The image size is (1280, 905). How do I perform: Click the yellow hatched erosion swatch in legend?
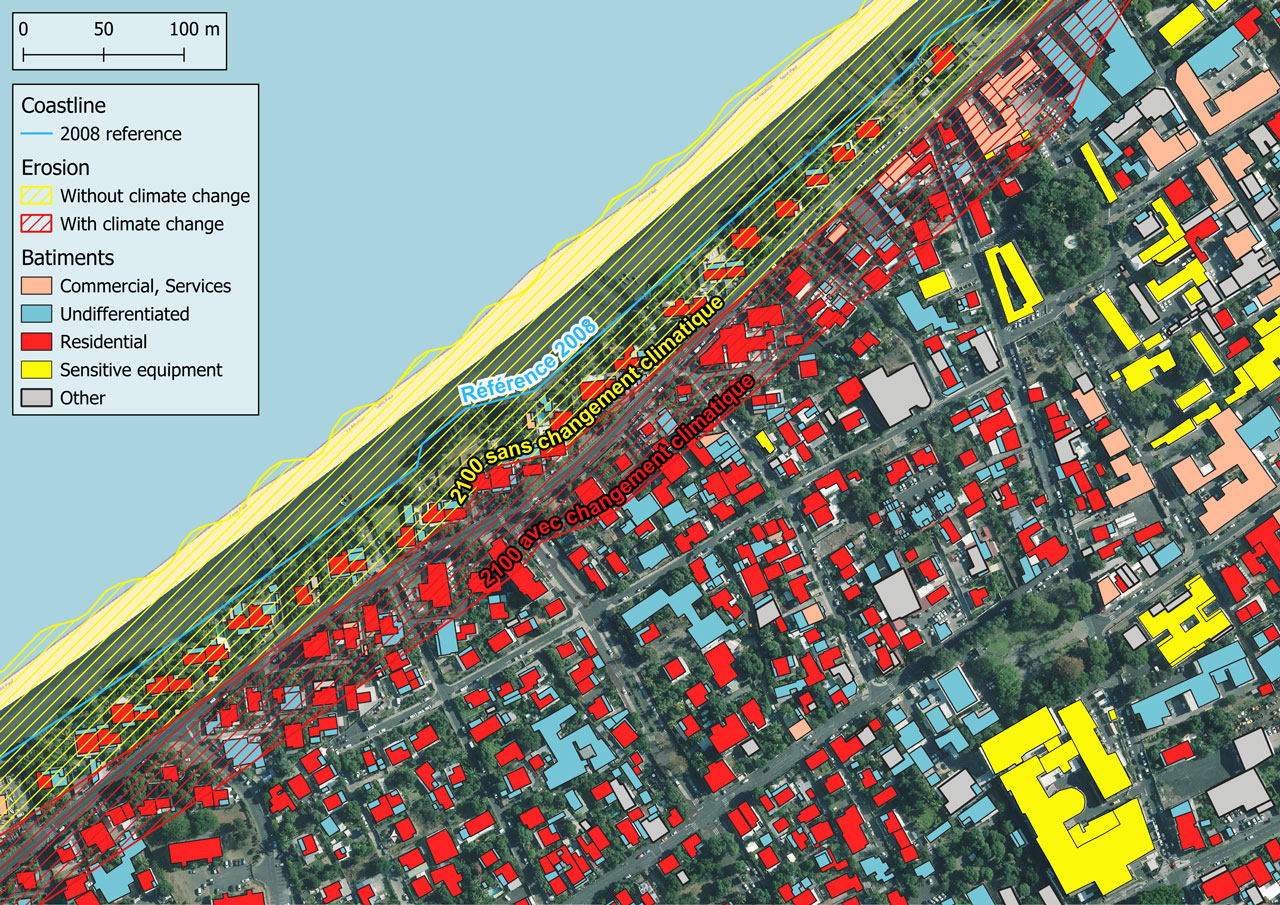coord(37,196)
